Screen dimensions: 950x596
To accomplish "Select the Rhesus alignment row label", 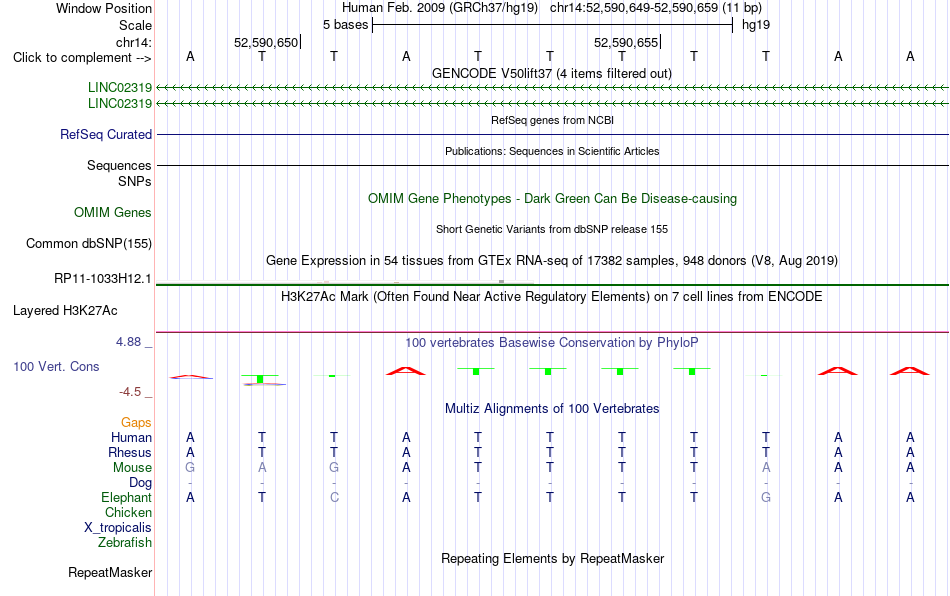I will point(130,452).
